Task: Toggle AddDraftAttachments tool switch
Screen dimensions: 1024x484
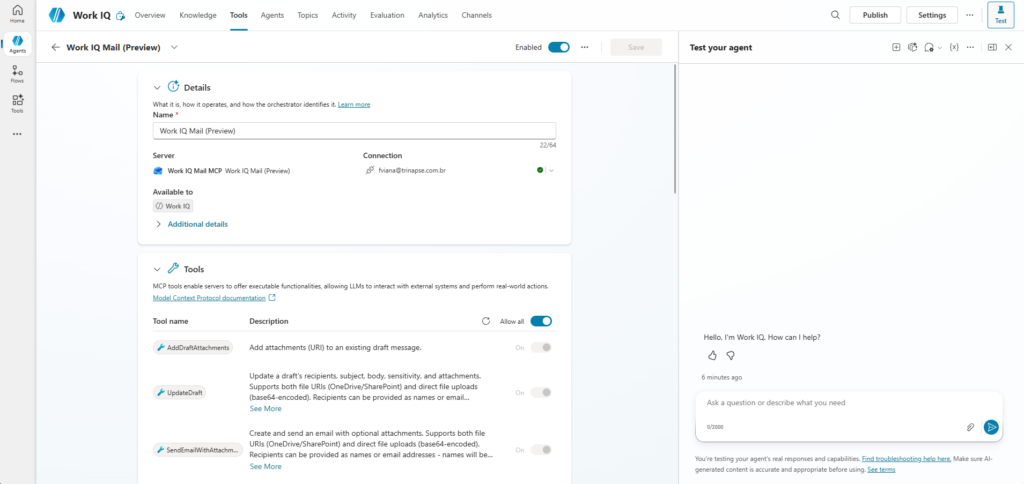Action: pyautogui.click(x=541, y=347)
